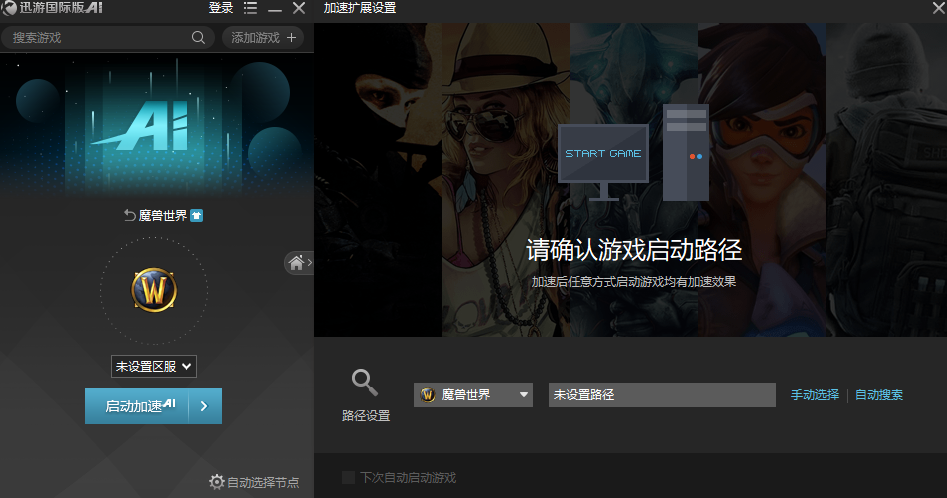Click the blue shirt badge next to 魔兽世界
The width and height of the screenshot is (947, 498).
196,215
